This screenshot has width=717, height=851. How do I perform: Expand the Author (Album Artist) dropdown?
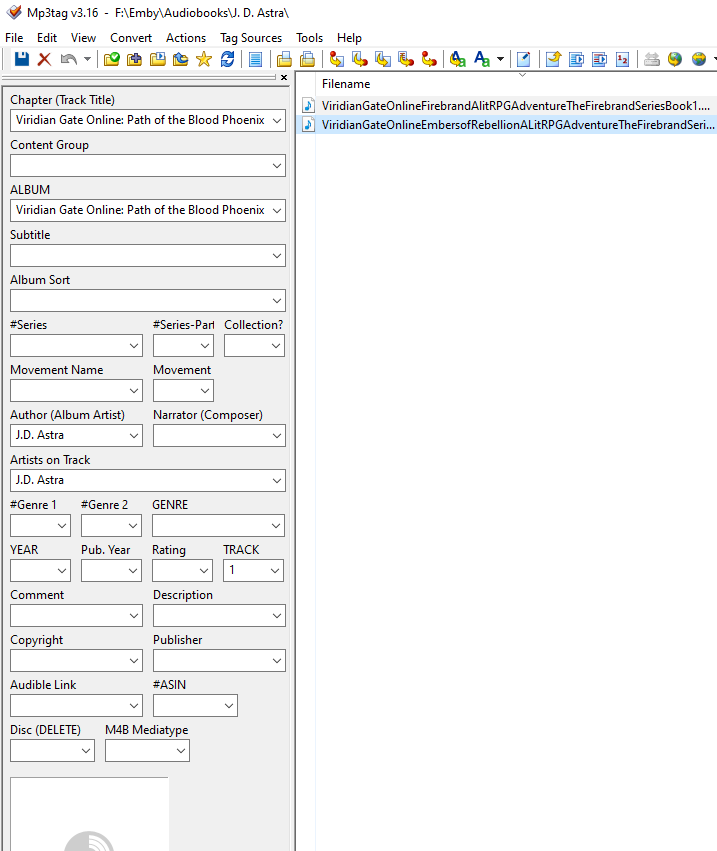pos(134,436)
